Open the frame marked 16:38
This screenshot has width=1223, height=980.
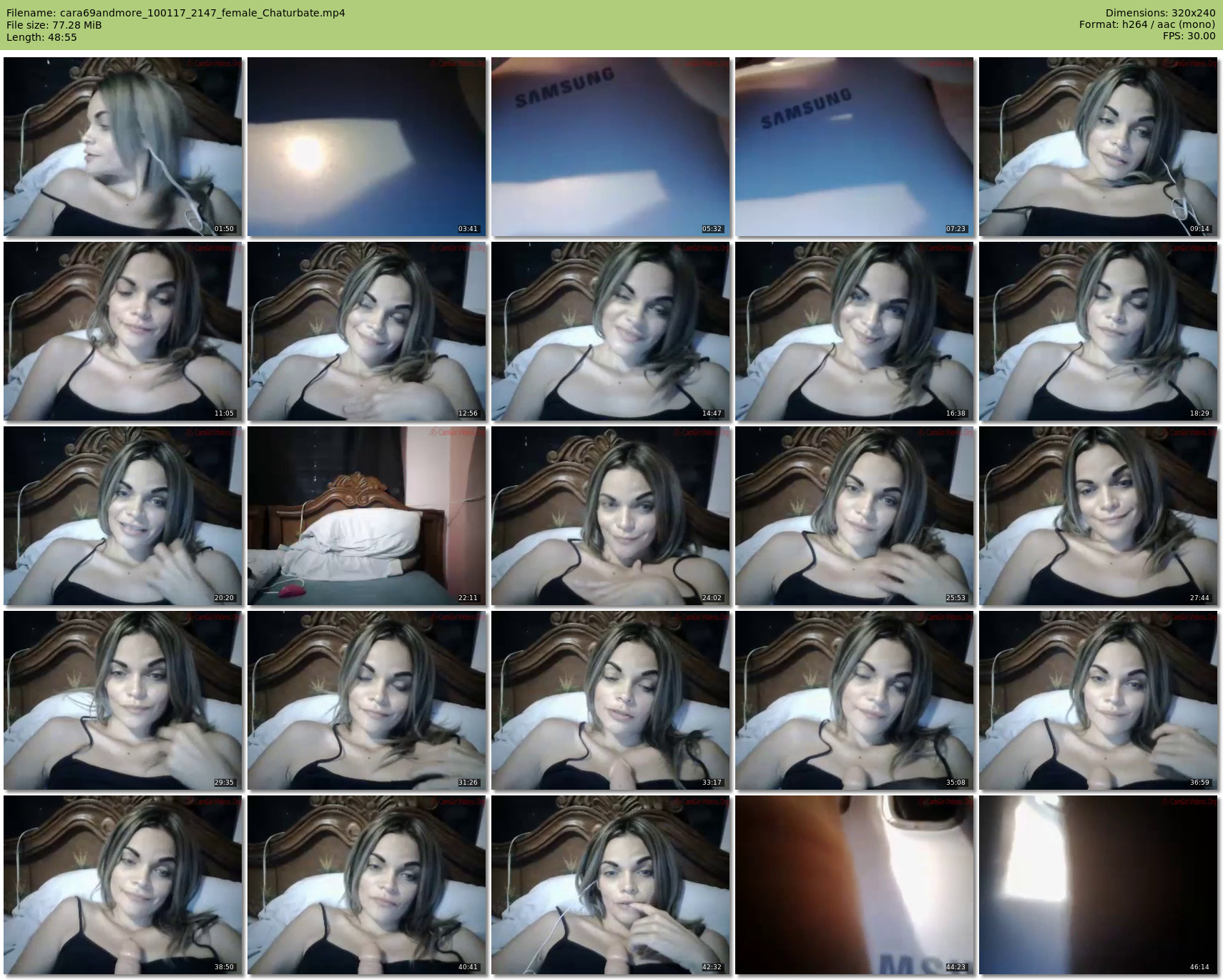(x=854, y=331)
